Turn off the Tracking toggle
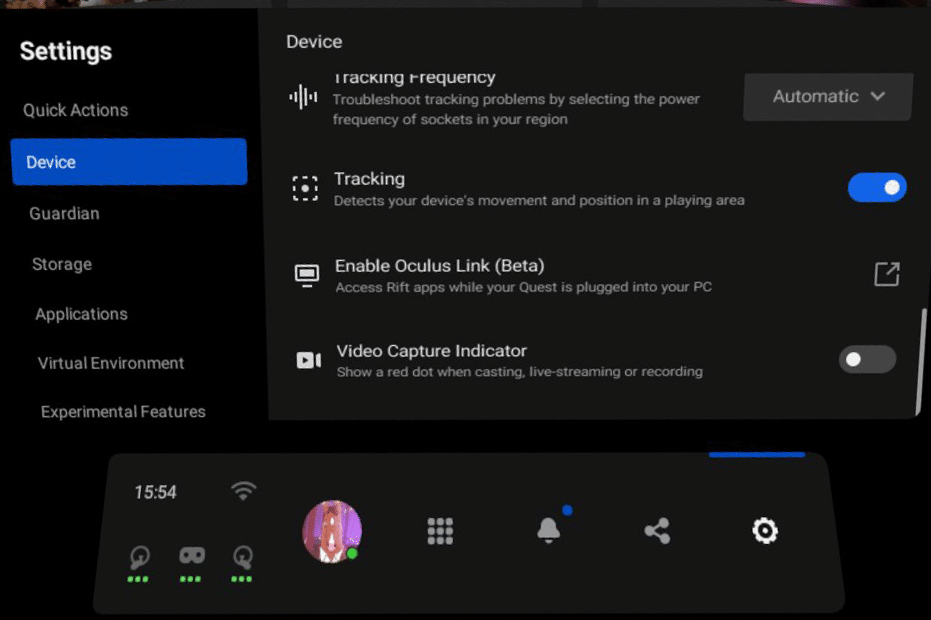The width and height of the screenshot is (931, 620). pos(877,188)
